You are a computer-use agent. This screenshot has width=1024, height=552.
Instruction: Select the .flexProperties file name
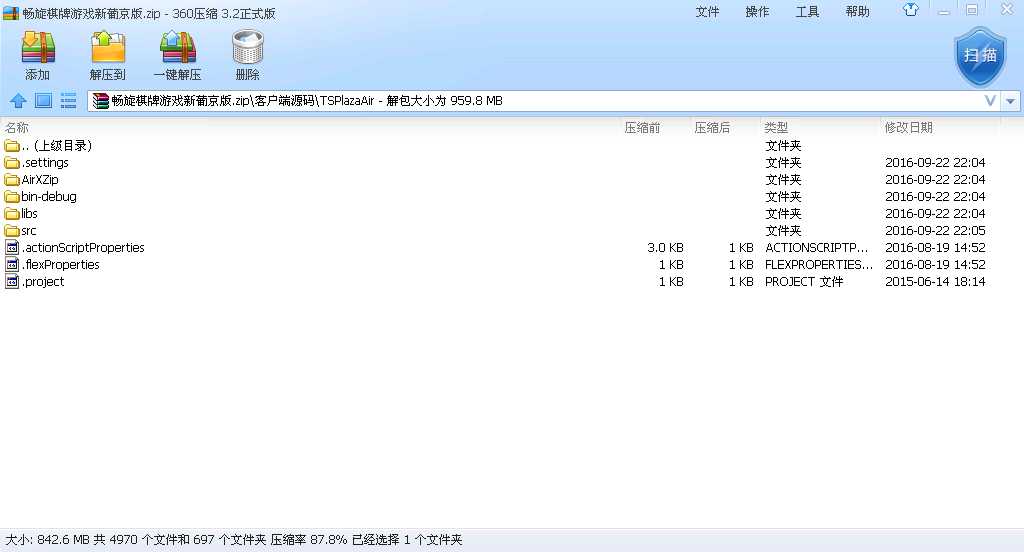pyautogui.click(x=61, y=265)
